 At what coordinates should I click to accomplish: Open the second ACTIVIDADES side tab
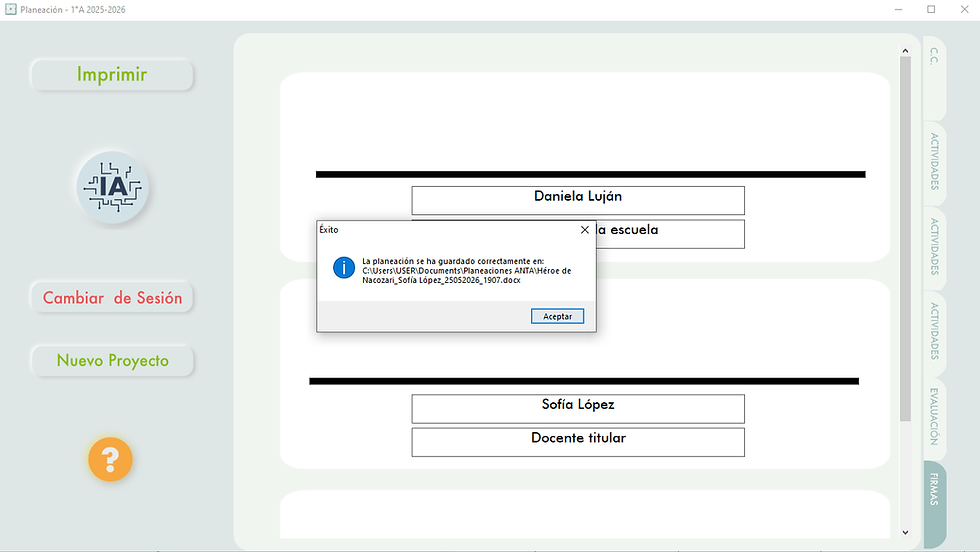point(934,247)
